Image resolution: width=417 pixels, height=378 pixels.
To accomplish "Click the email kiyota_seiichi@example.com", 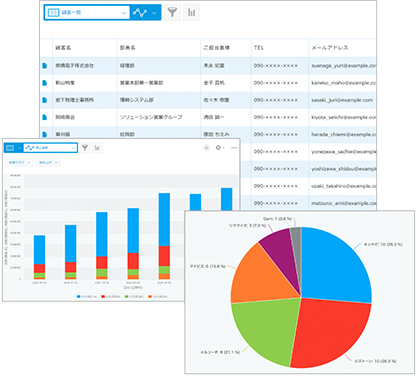I will tap(344, 117).
